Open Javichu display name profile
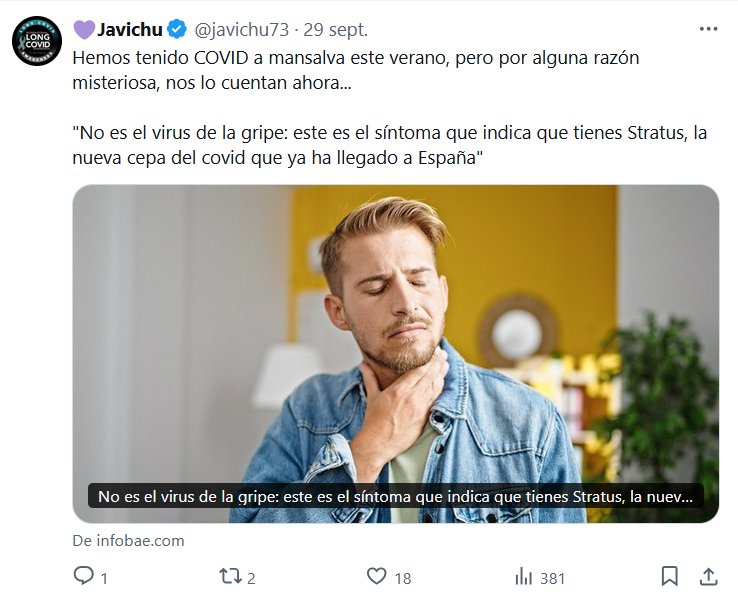This screenshot has height=602, width=738. click(x=129, y=30)
